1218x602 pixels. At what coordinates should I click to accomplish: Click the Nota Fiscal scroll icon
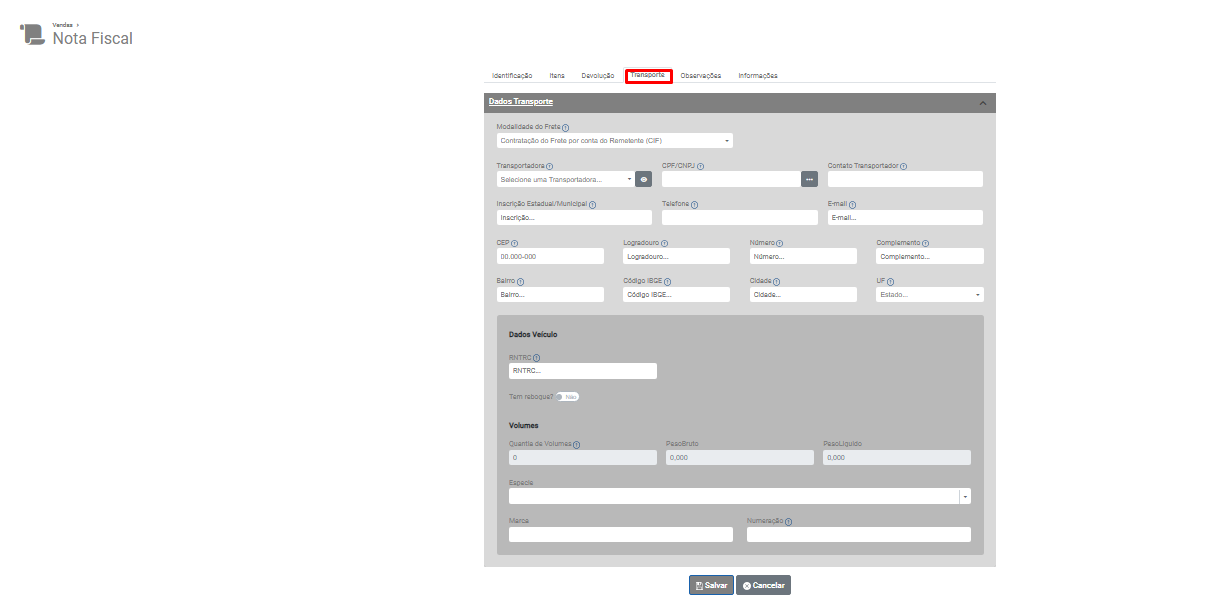tap(33, 35)
